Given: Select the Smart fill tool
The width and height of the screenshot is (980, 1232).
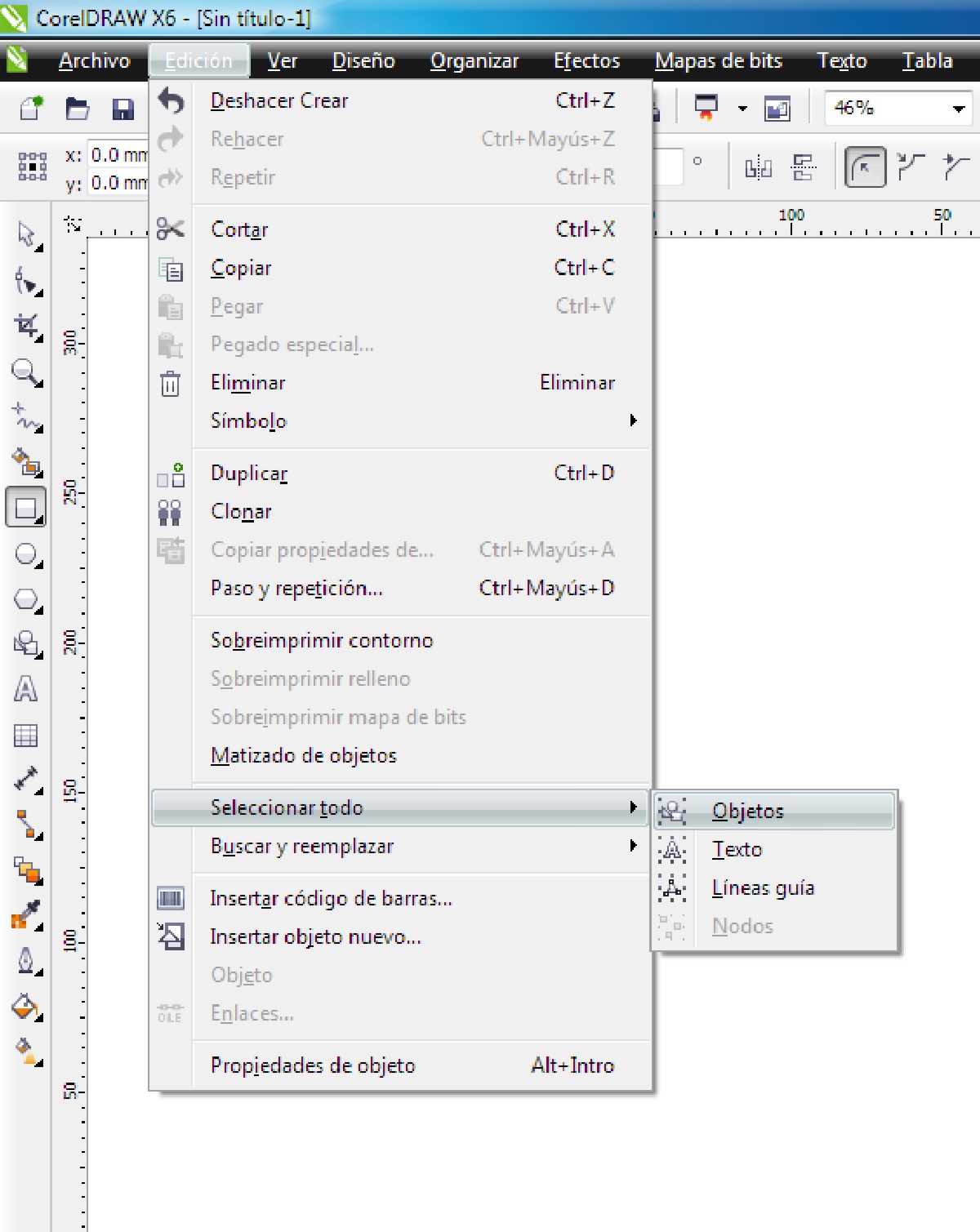Looking at the screenshot, I should point(27,462).
